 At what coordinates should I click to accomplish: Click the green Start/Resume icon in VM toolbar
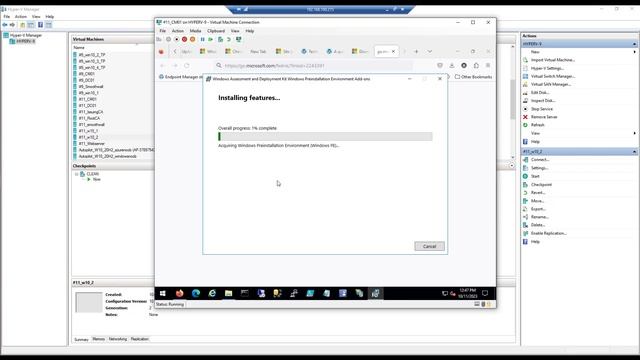[211, 40]
